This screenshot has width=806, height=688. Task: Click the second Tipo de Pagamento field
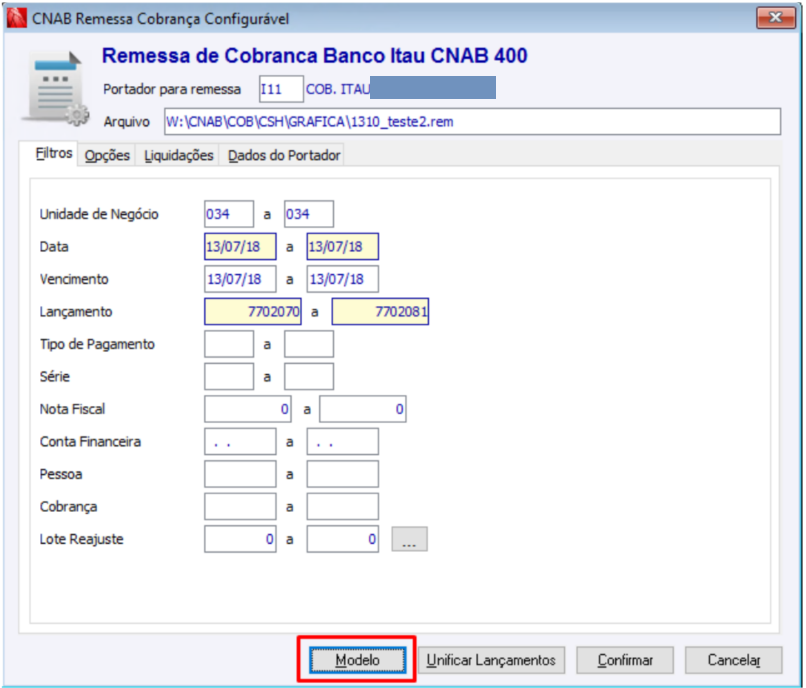click(x=309, y=344)
